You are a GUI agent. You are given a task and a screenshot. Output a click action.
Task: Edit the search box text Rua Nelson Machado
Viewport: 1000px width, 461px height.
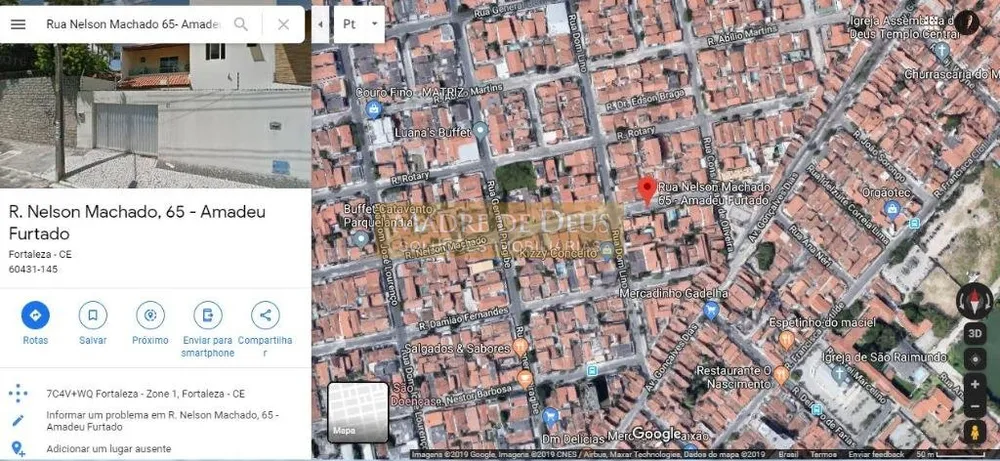pos(133,24)
